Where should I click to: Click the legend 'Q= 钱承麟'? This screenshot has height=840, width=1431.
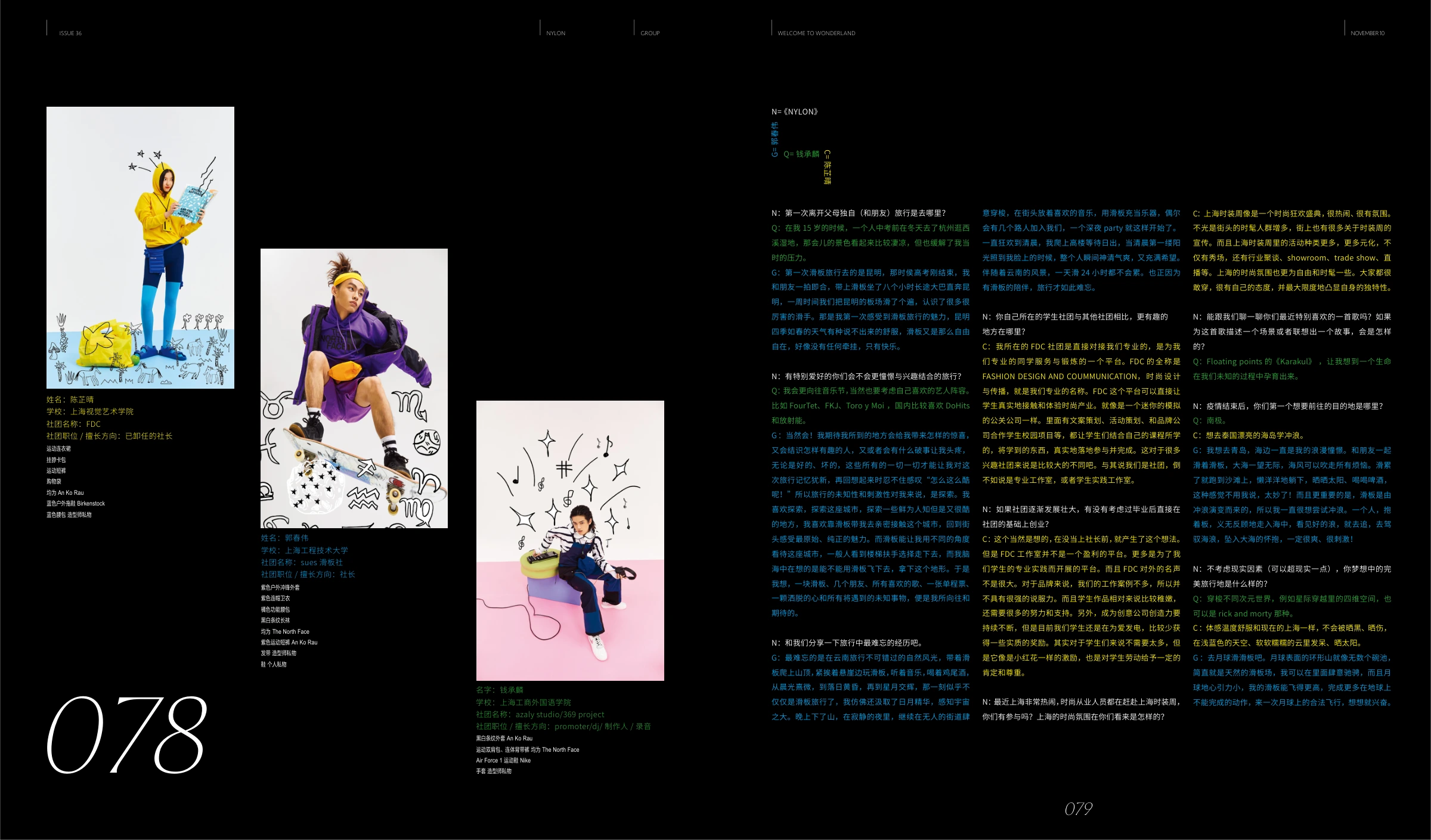click(801, 154)
